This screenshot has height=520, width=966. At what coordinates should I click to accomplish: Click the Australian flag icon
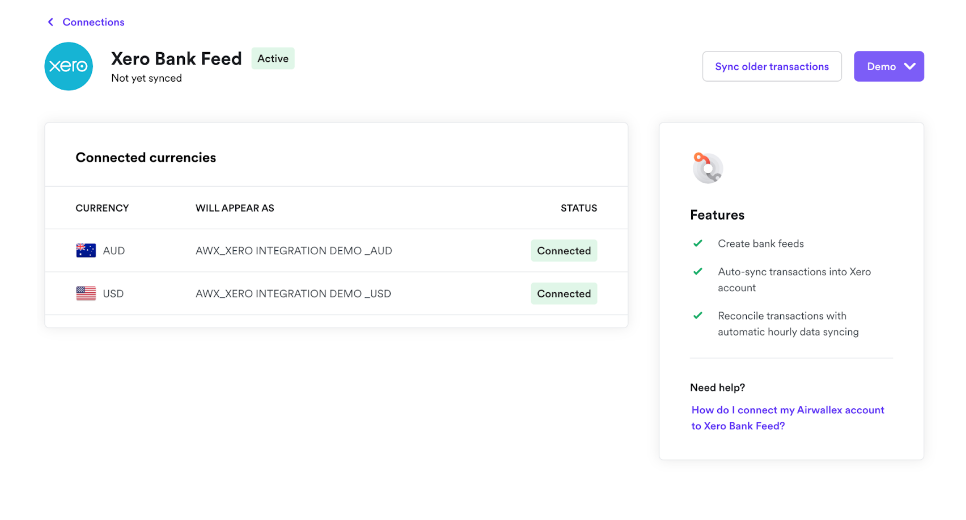(x=86, y=251)
